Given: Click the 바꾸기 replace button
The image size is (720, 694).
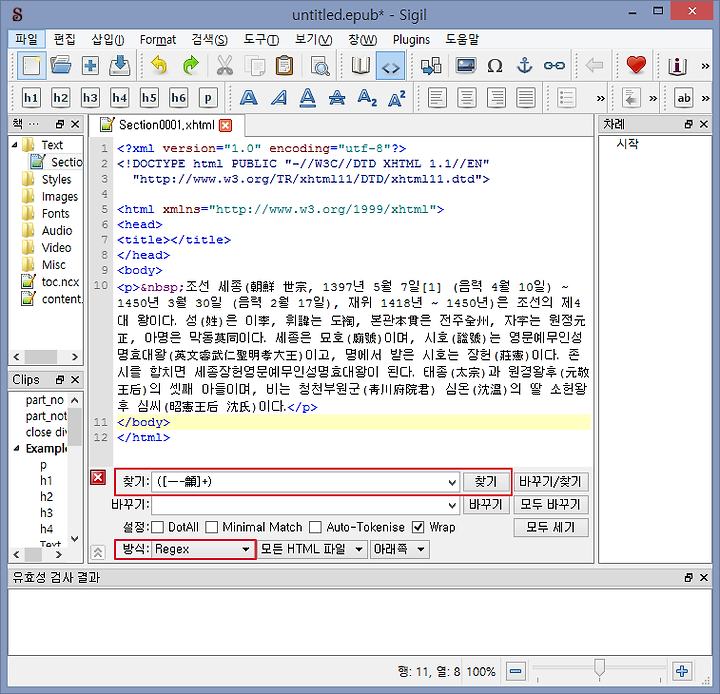Looking at the screenshot, I should coord(486,505).
